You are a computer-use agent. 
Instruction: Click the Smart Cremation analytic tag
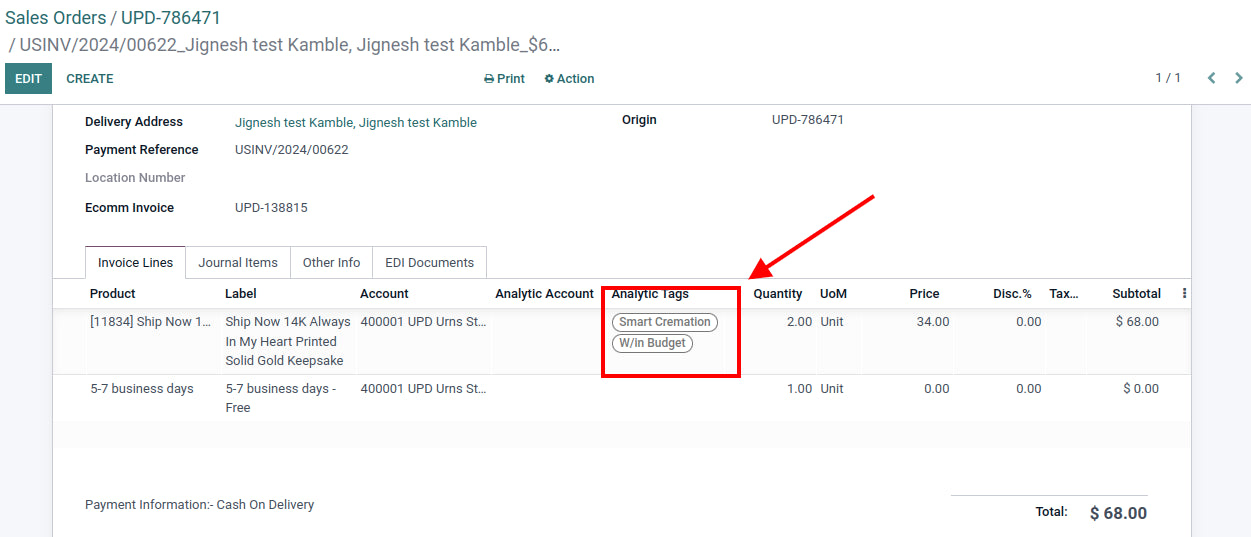click(x=664, y=322)
